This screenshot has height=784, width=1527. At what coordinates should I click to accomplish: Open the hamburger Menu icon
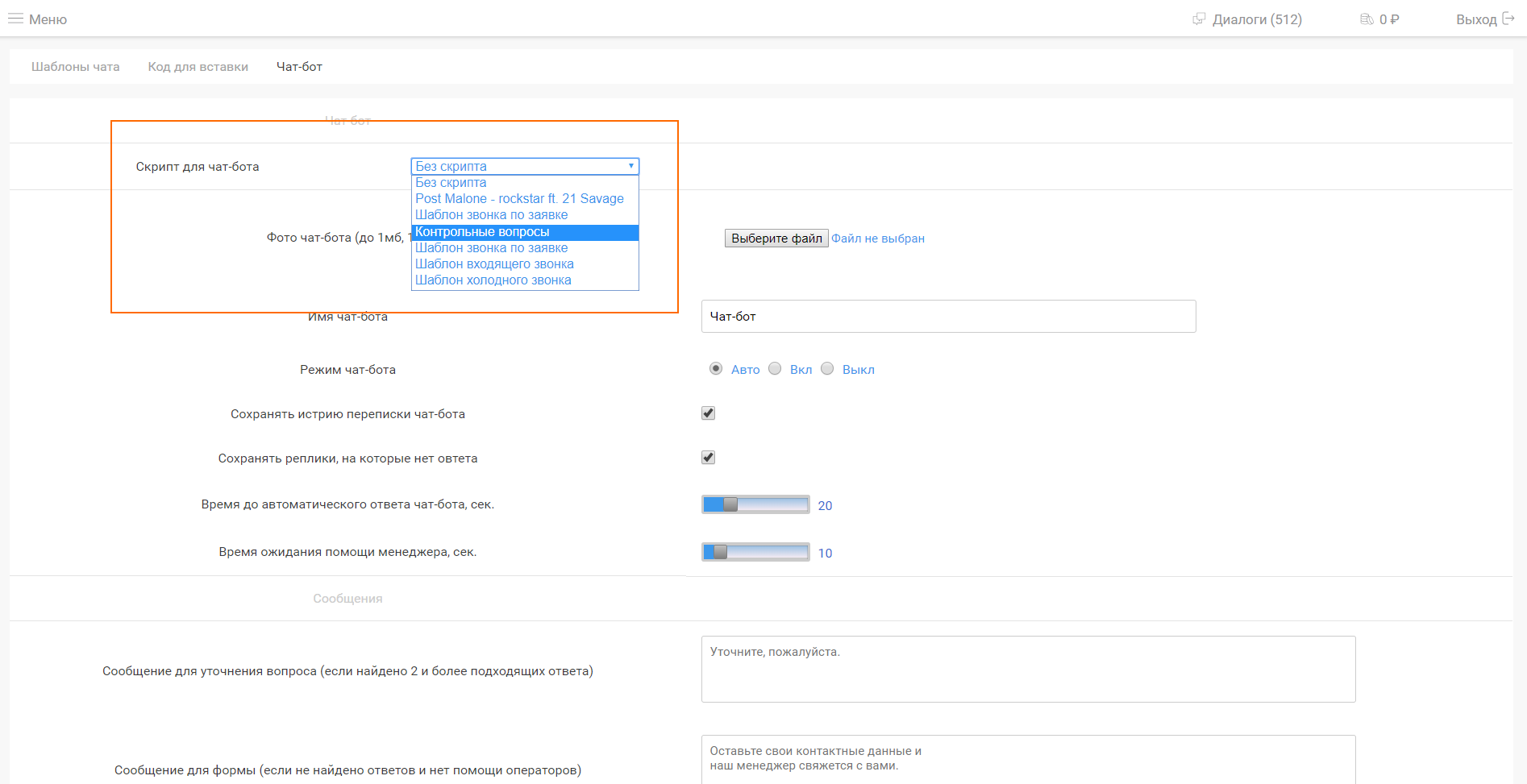15,19
